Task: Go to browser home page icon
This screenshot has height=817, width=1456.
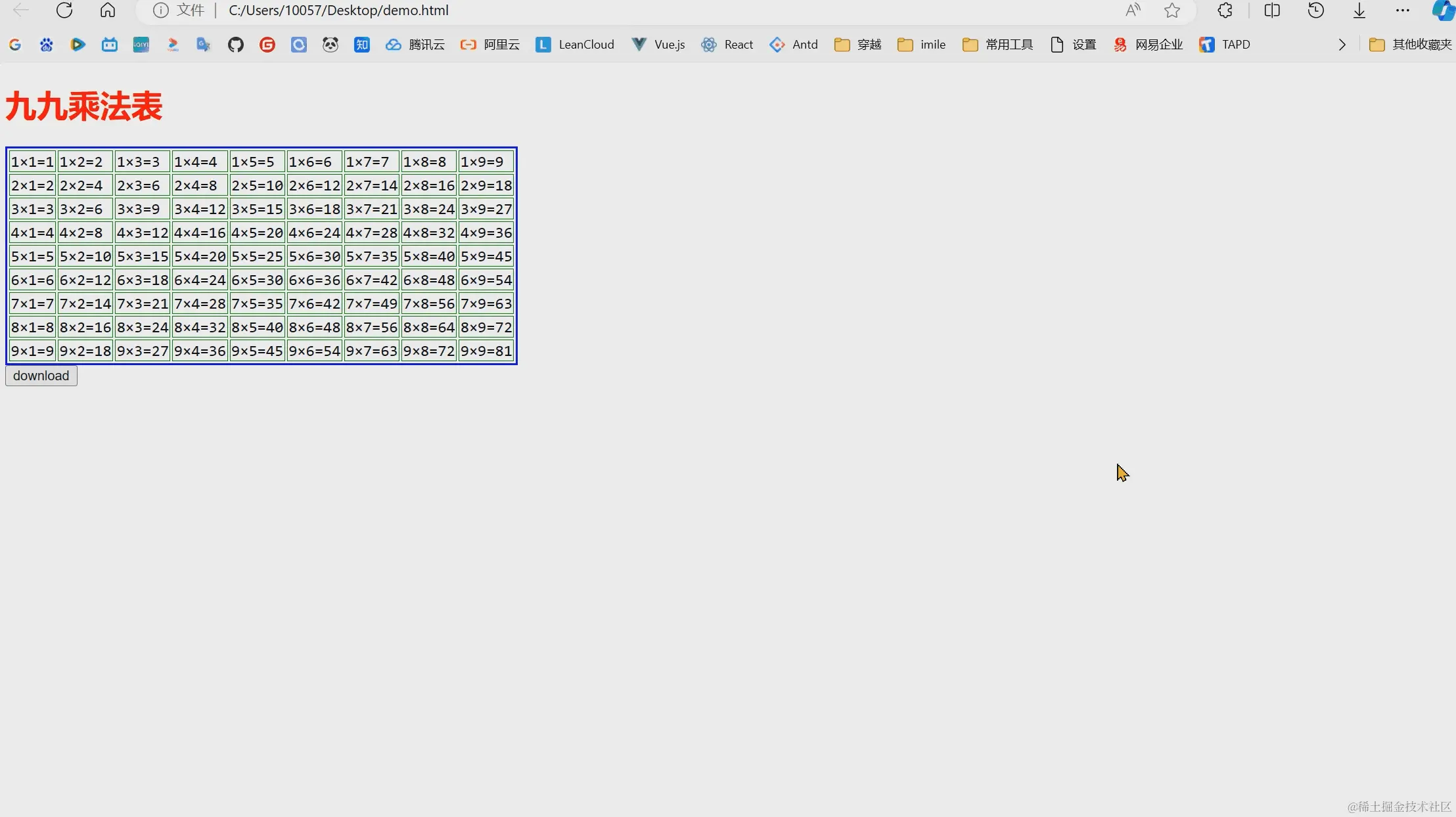Action: click(x=108, y=11)
